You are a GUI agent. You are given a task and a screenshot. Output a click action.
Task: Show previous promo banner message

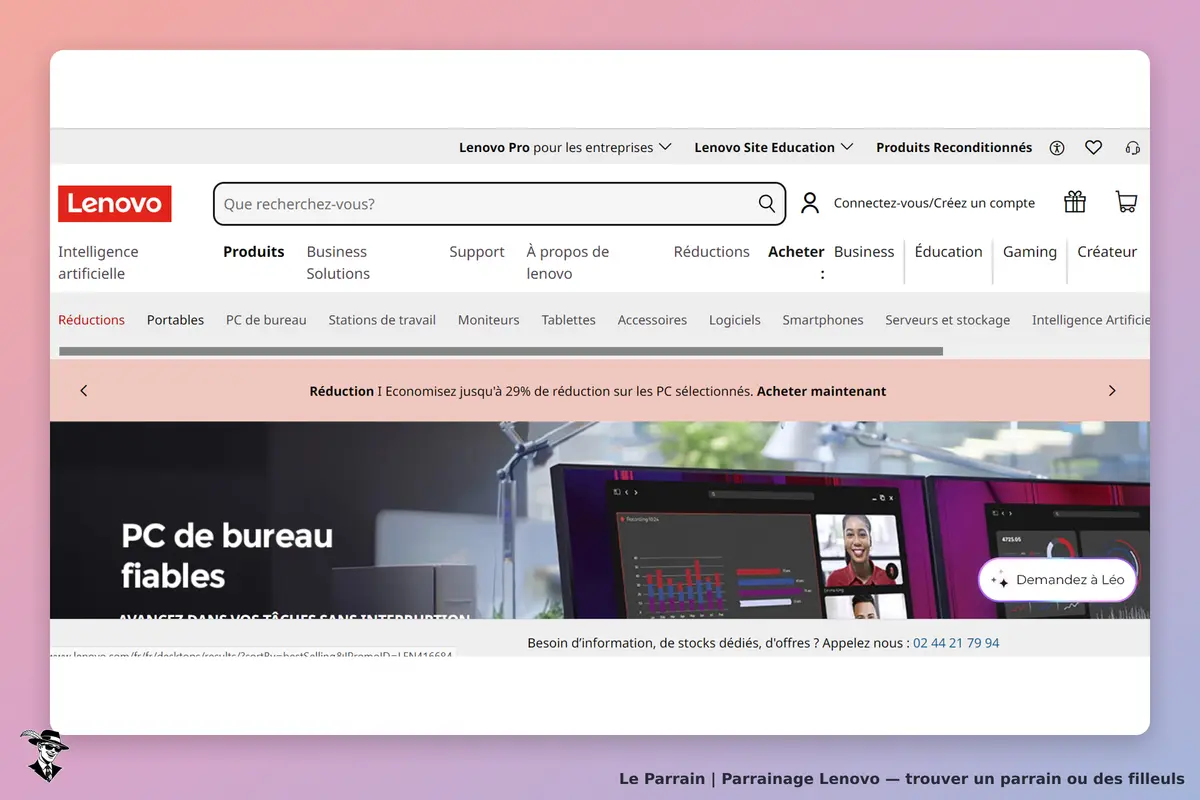[84, 391]
